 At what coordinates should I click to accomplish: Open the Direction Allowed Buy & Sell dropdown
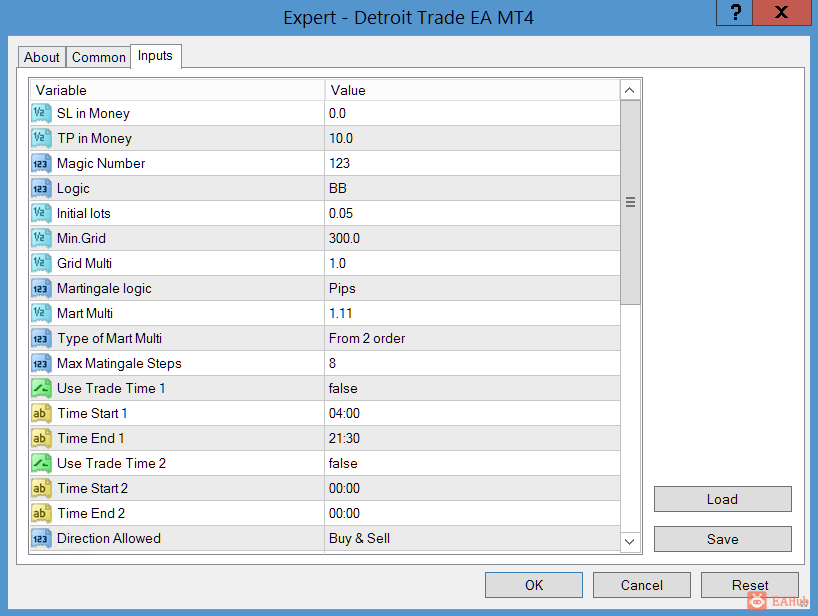(x=473, y=539)
